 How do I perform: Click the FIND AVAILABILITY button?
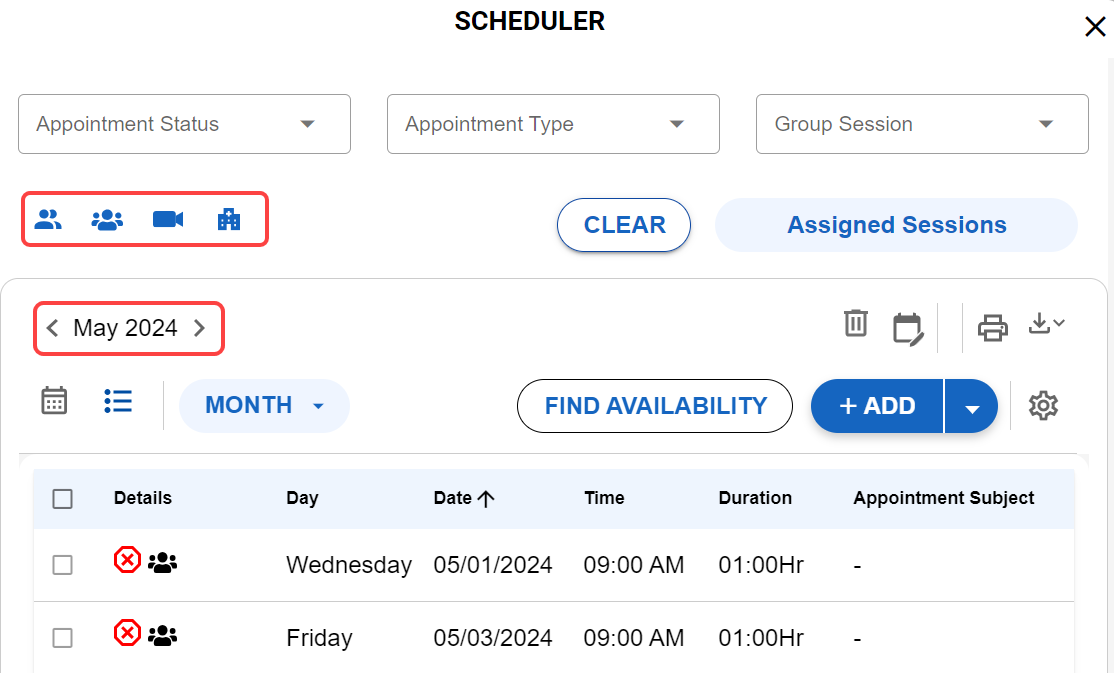[x=655, y=406]
